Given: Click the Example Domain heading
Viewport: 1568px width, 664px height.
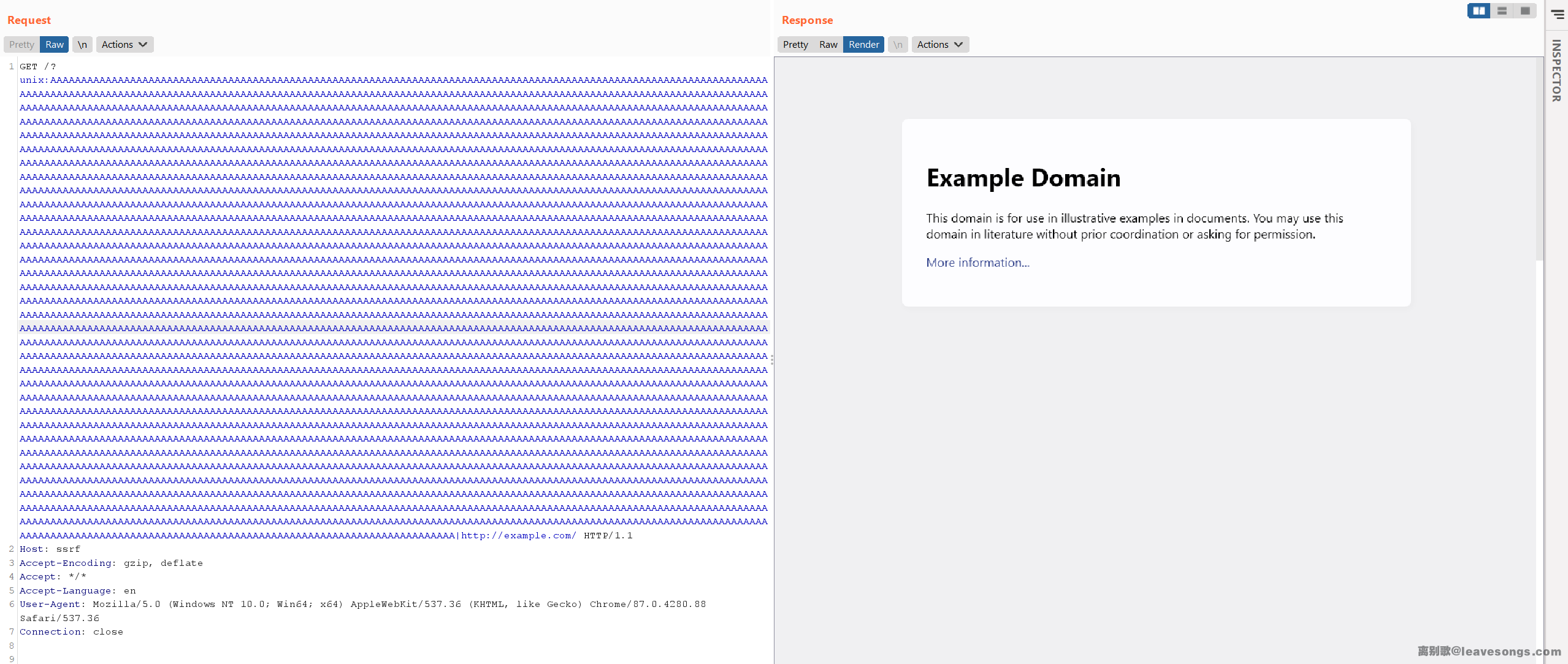Looking at the screenshot, I should (x=1023, y=178).
